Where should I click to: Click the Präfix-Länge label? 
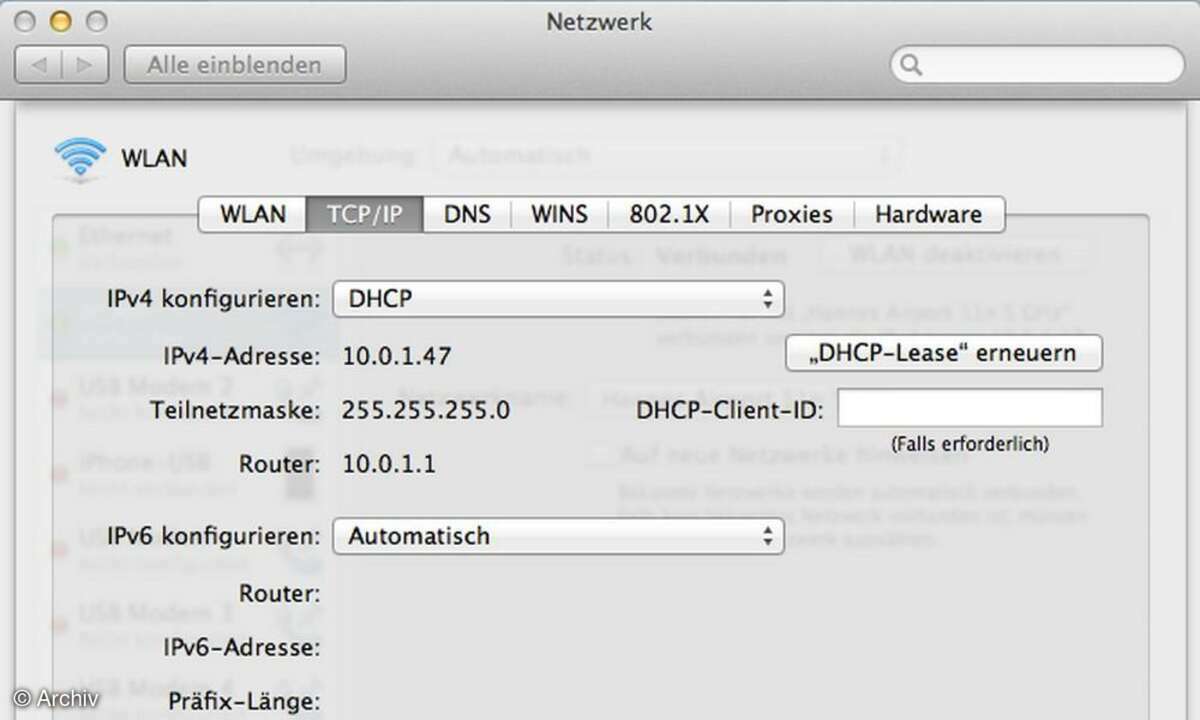pyautogui.click(x=245, y=700)
